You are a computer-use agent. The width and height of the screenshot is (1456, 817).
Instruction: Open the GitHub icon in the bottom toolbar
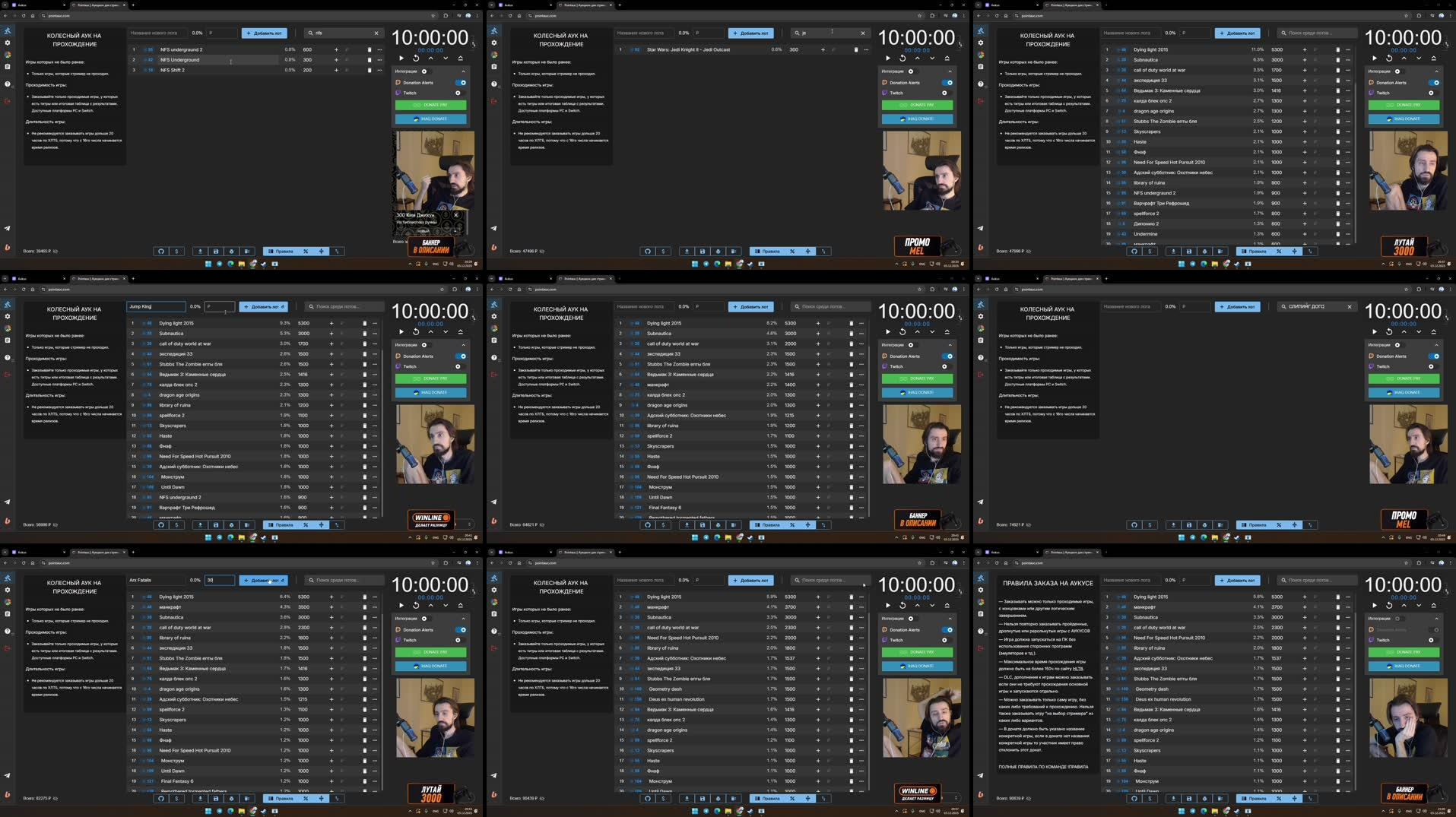pyautogui.click(x=161, y=251)
